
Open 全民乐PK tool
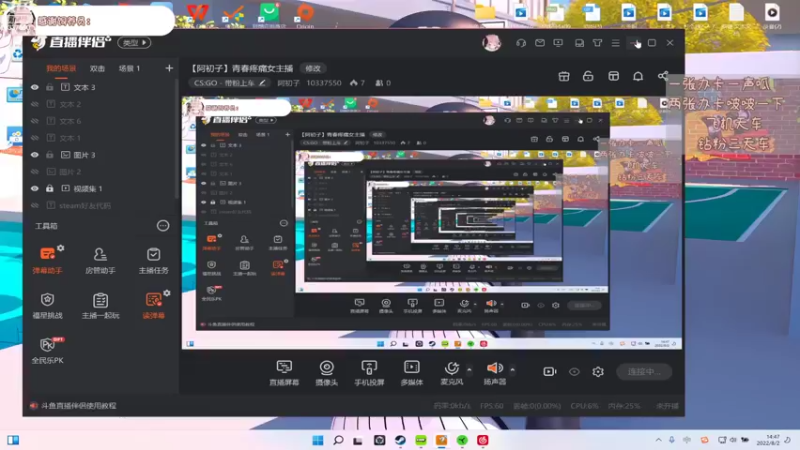pyautogui.click(x=47, y=350)
